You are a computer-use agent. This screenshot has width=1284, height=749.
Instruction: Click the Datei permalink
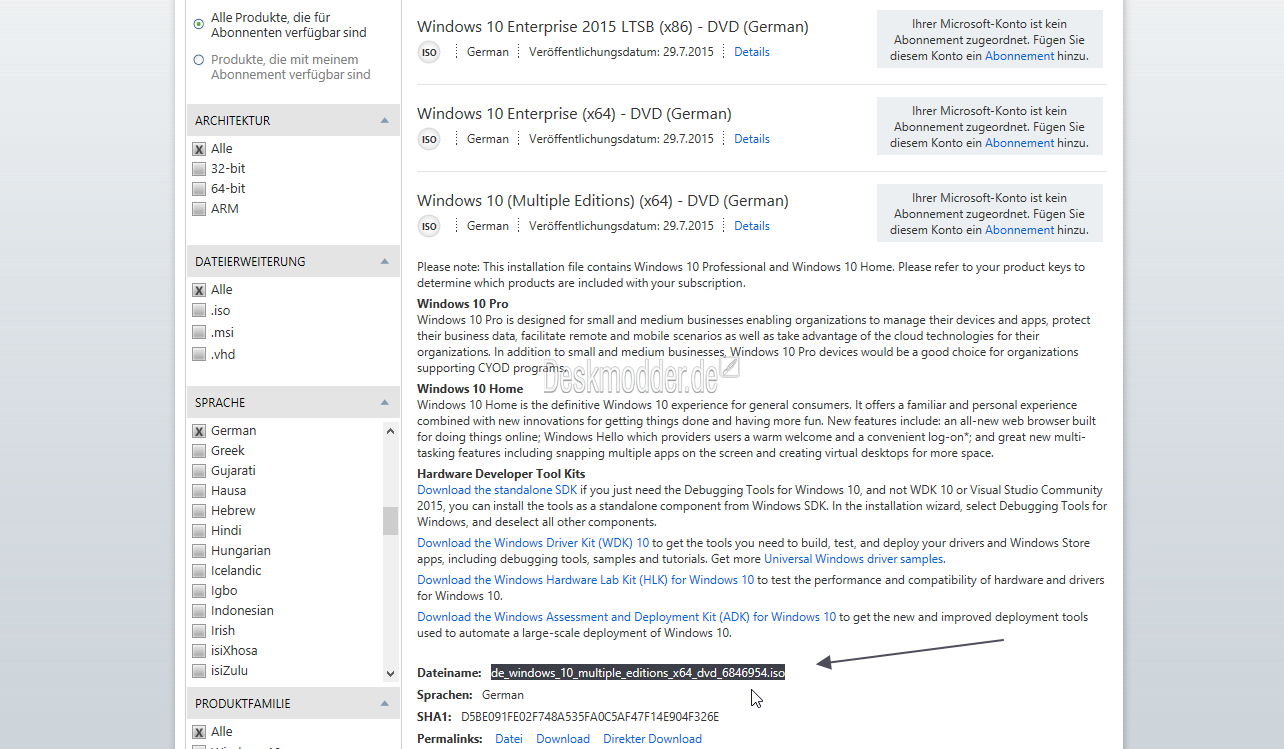[509, 739]
